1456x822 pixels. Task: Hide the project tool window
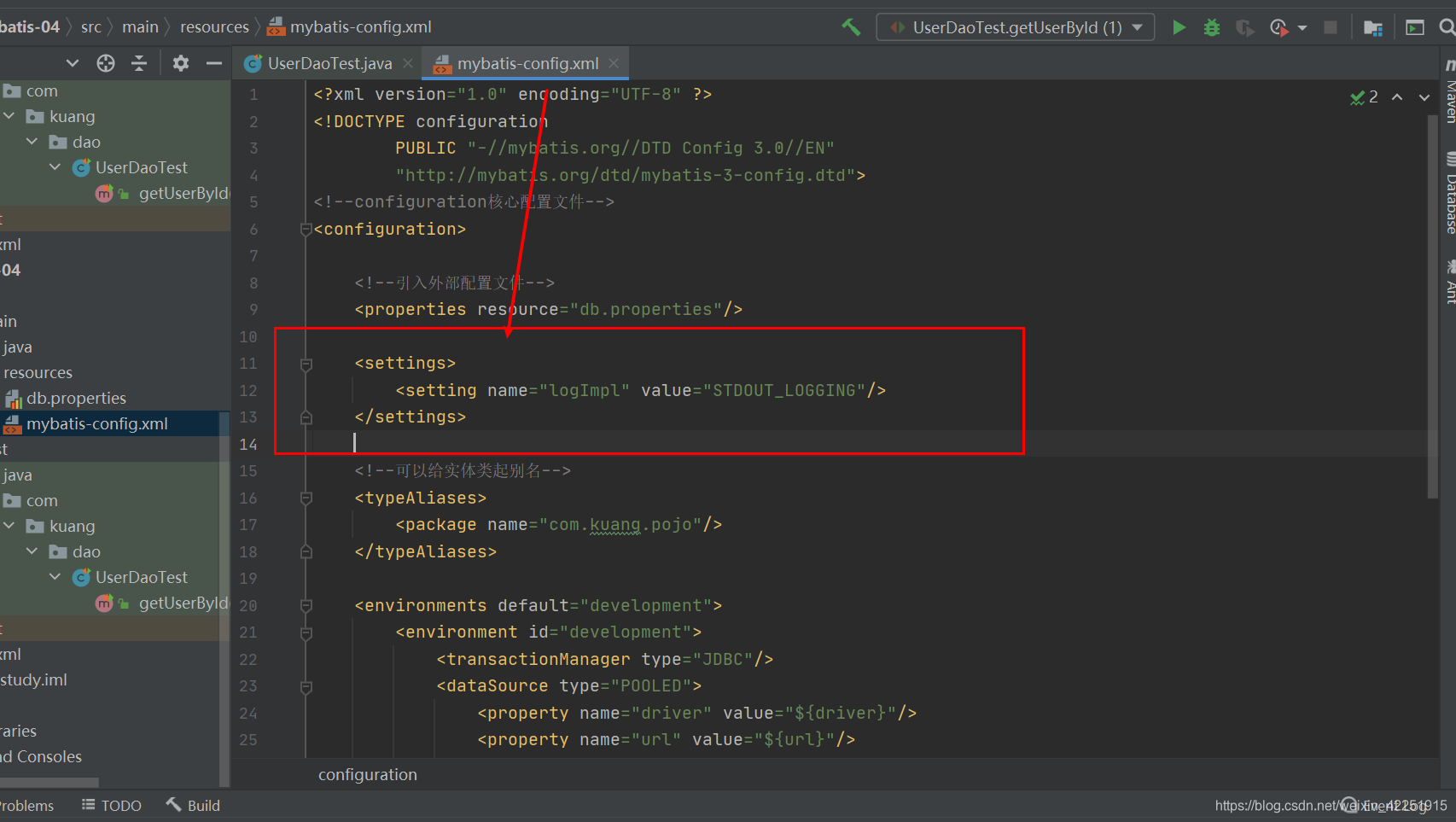[x=214, y=63]
